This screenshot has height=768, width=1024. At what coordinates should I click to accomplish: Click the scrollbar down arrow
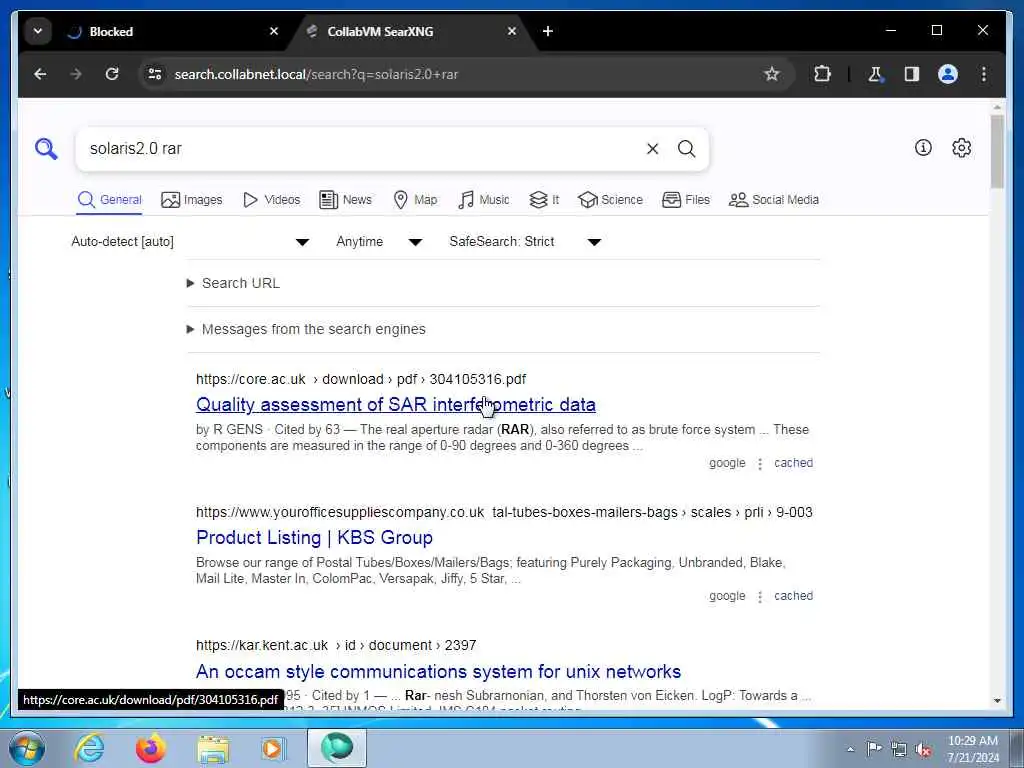coord(997,701)
